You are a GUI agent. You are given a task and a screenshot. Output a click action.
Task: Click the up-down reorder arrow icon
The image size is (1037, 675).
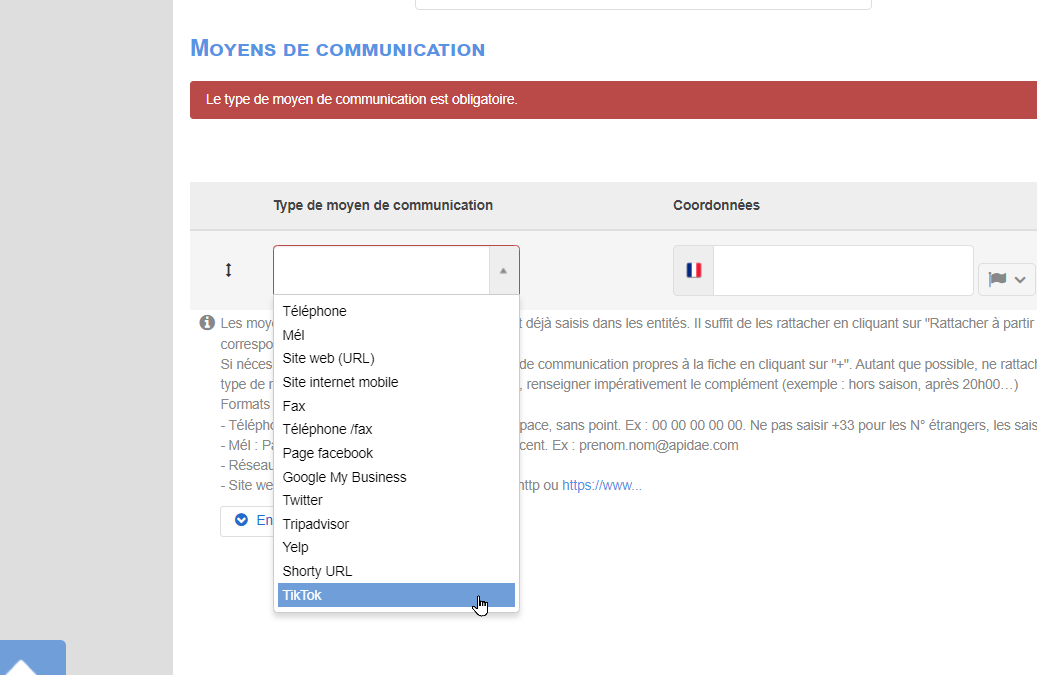tap(228, 270)
